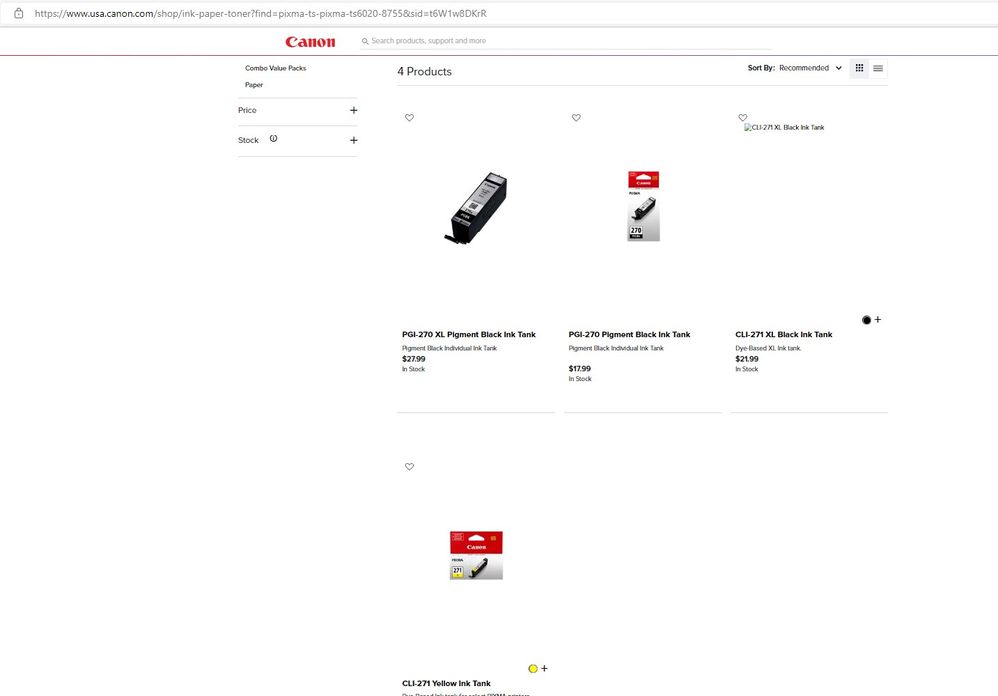998x696 pixels.
Task: Click the plus next to the yellow swatch
Action: pos(544,668)
